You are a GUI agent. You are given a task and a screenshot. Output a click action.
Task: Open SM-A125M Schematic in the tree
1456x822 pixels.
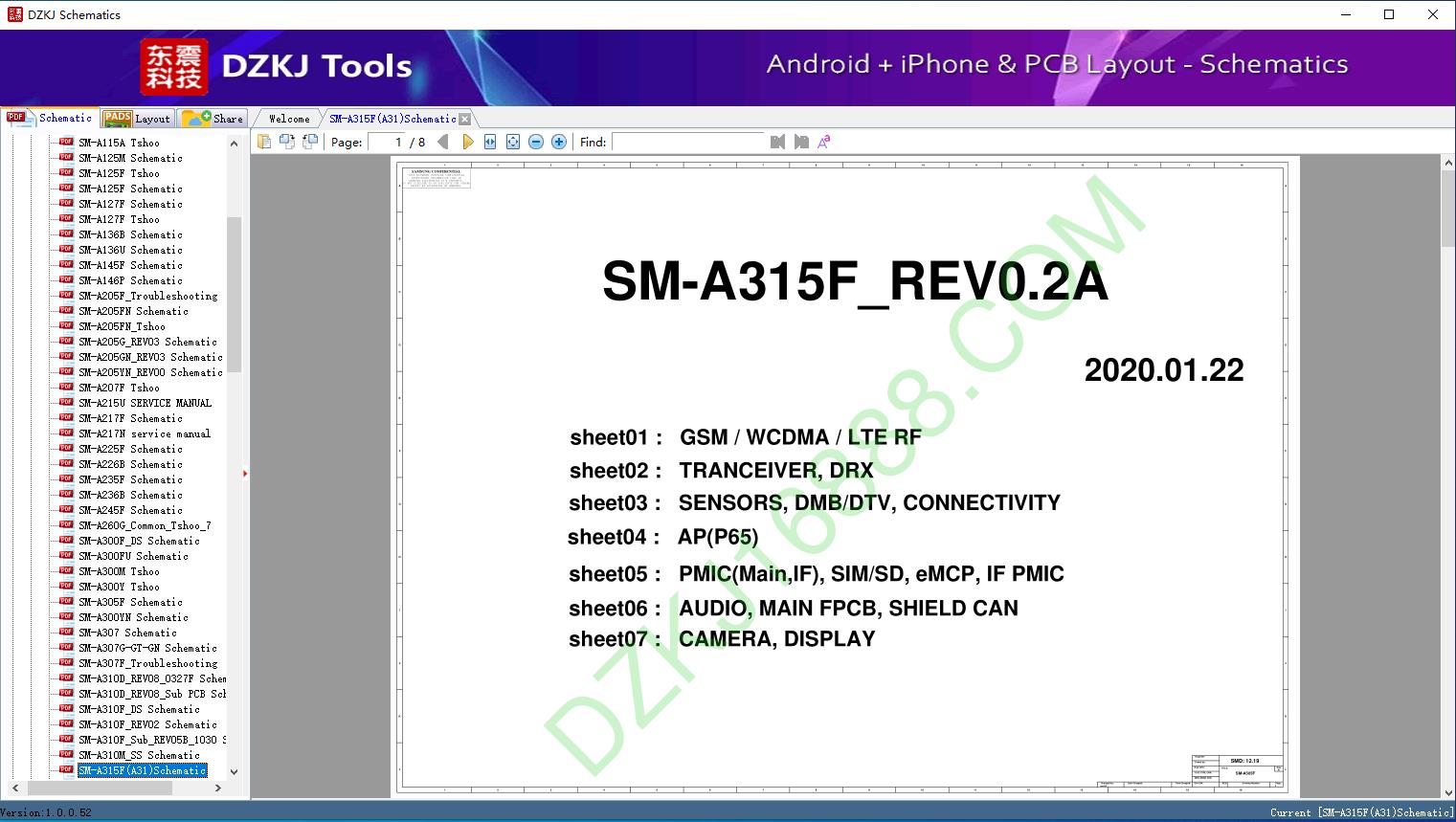point(130,158)
